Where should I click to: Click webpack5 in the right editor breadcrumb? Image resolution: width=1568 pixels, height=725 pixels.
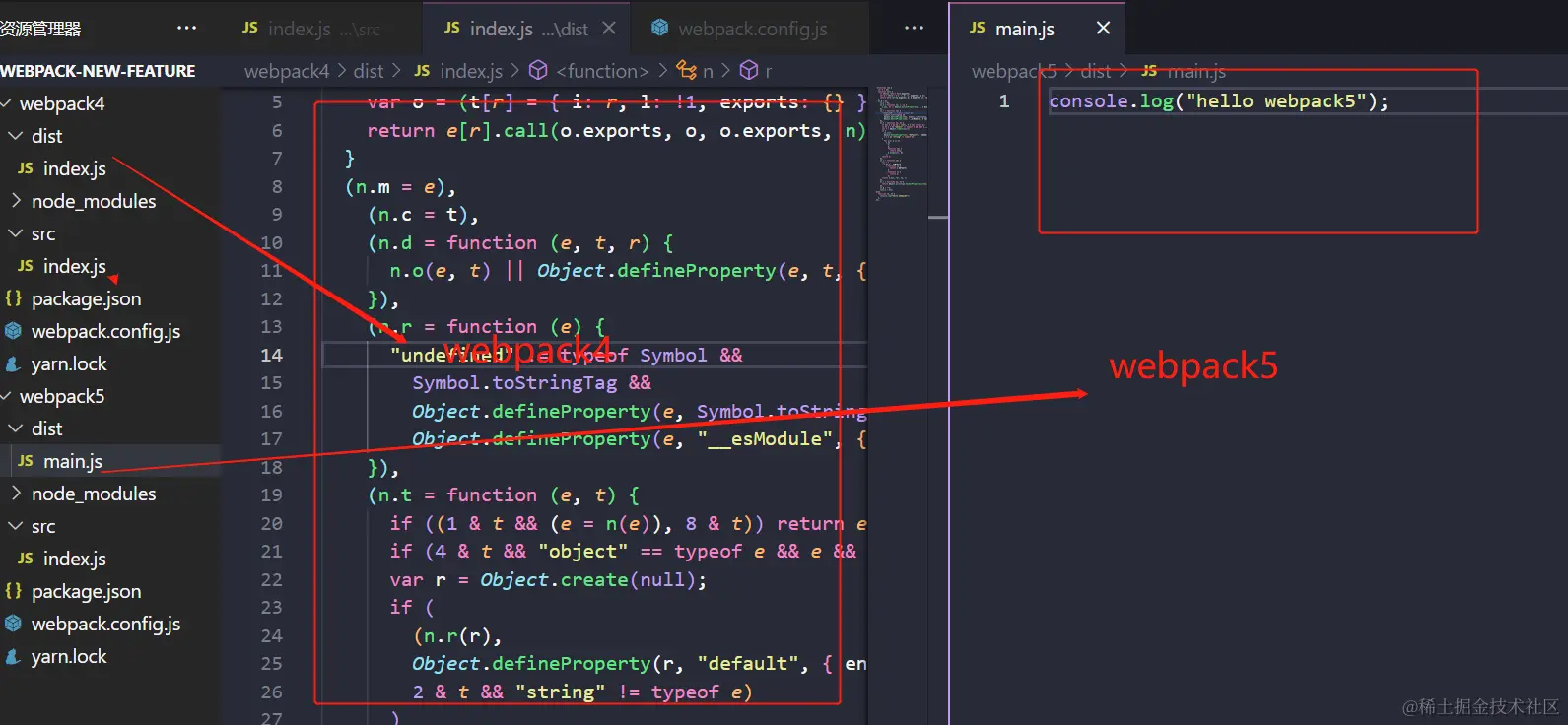1014,71
